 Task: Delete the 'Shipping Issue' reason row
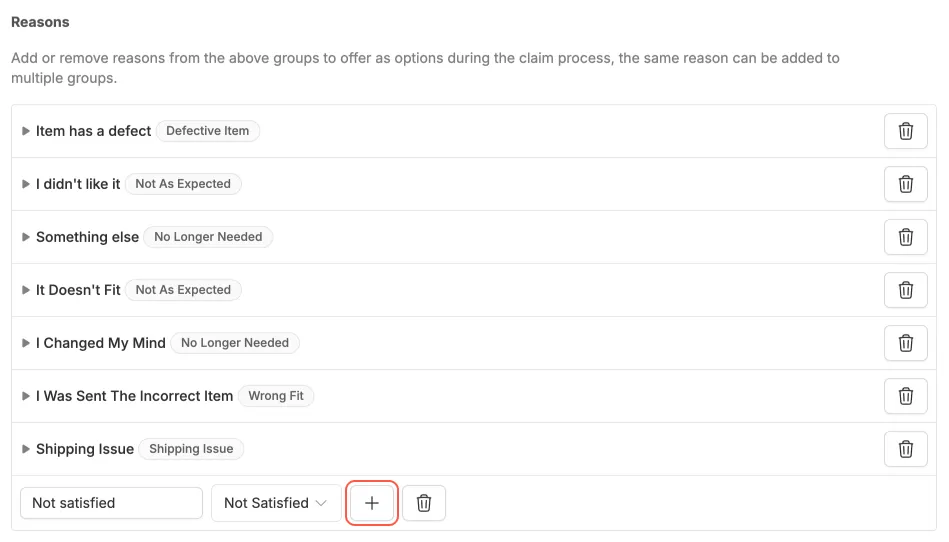[x=905, y=449]
